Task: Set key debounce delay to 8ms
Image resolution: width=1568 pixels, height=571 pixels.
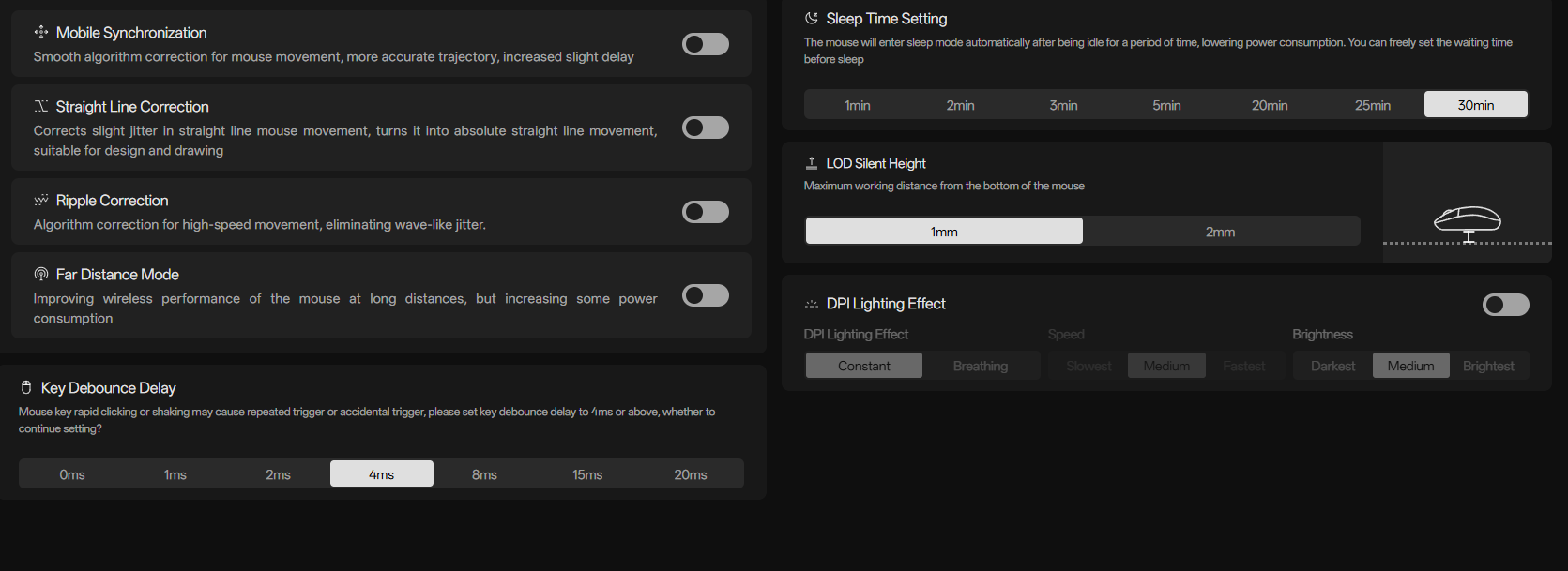Action: 484,474
